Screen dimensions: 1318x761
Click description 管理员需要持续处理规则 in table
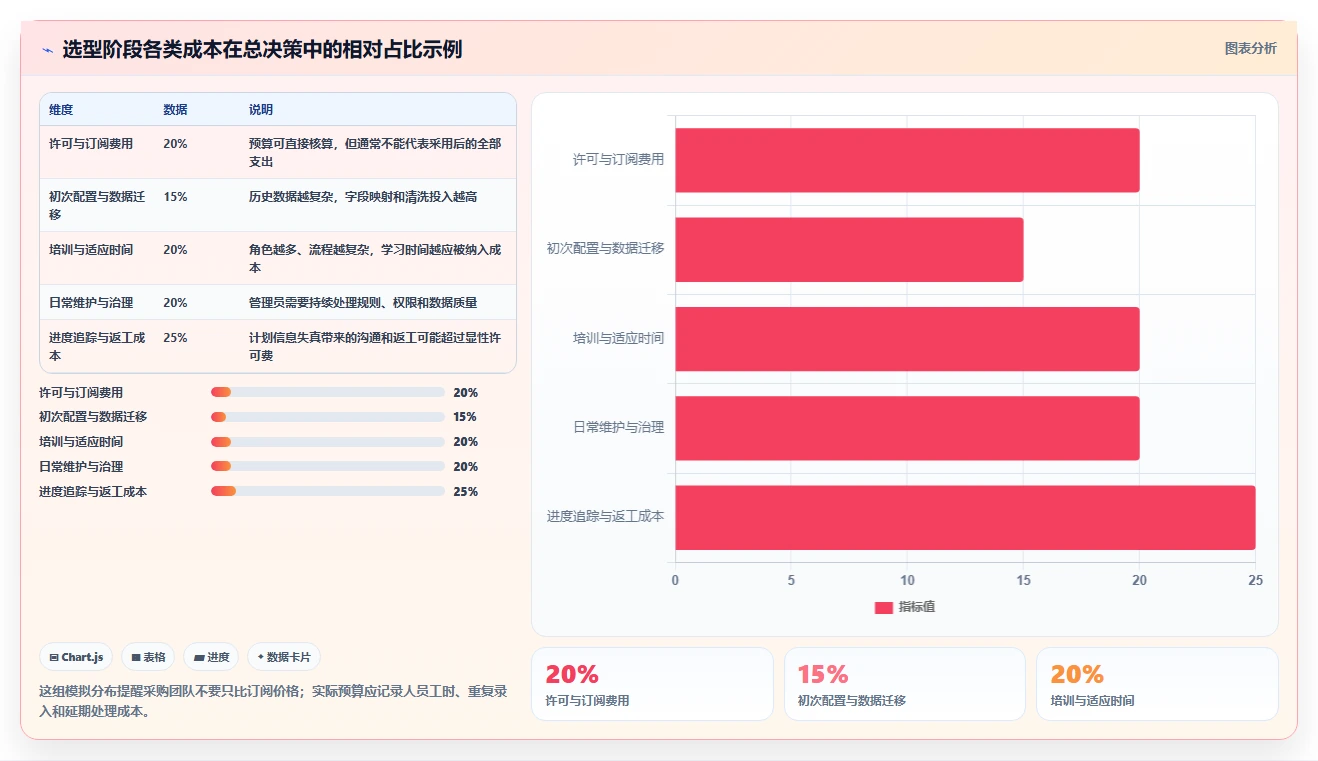[363, 303]
